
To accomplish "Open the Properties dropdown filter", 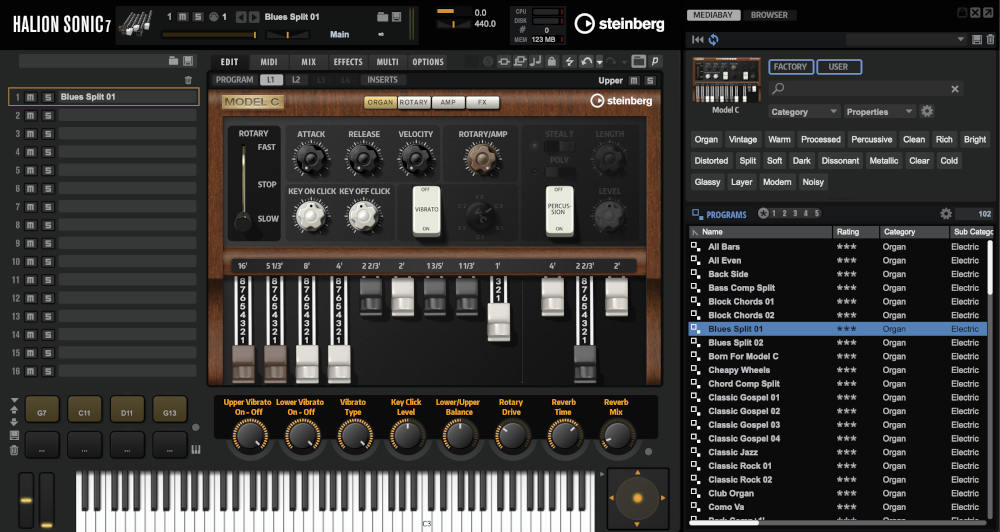I will pos(880,112).
